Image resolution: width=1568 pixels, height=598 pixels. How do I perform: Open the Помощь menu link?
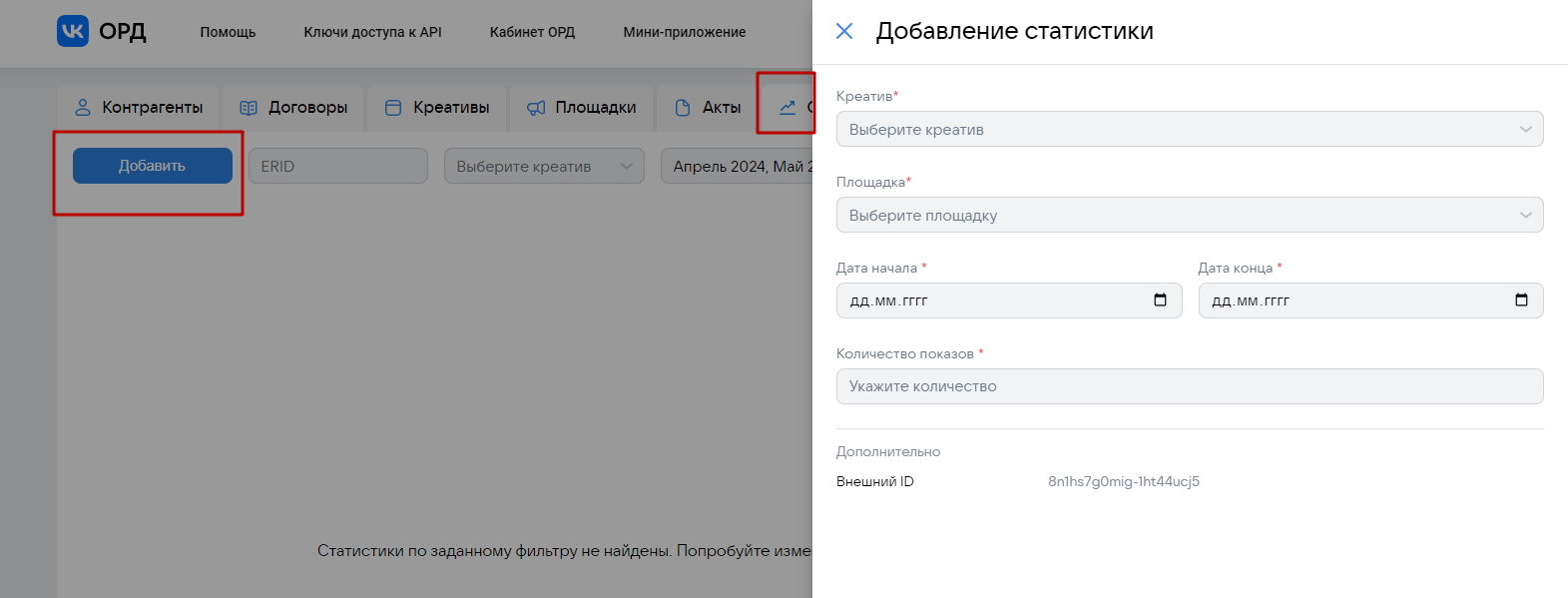[228, 32]
